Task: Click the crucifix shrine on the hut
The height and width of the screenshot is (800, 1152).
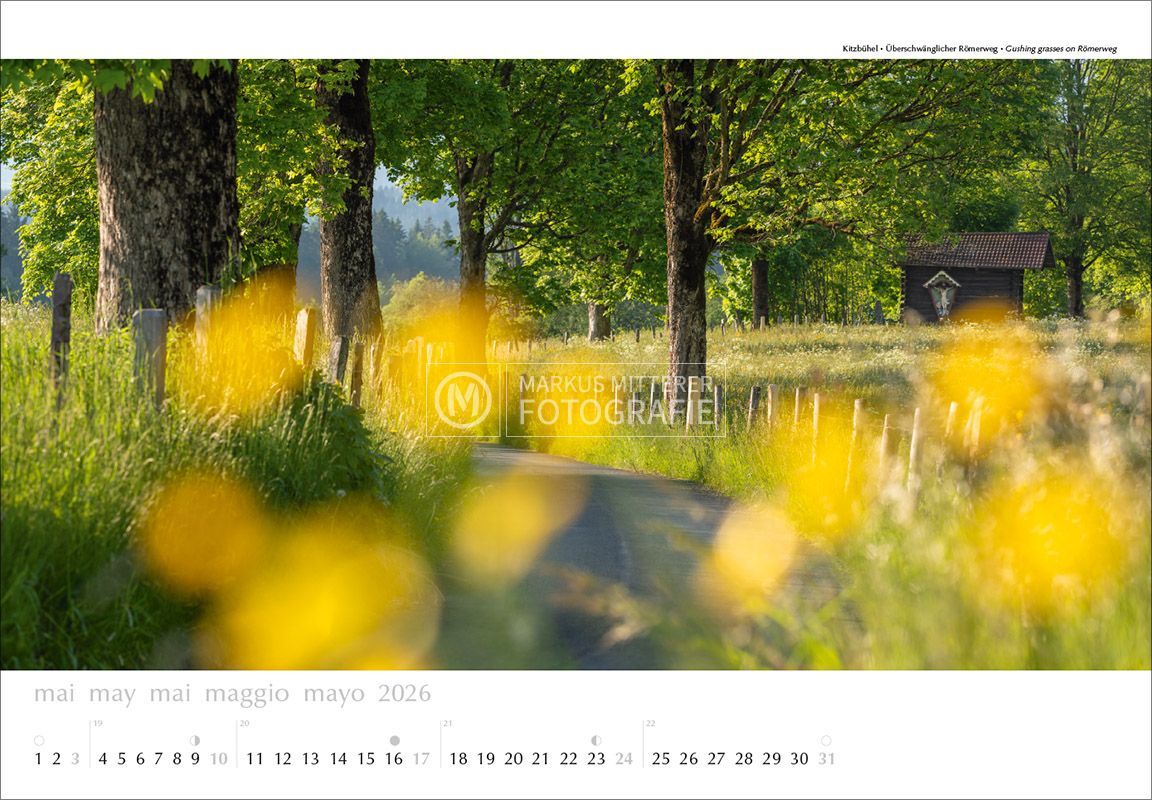Action: click(940, 293)
